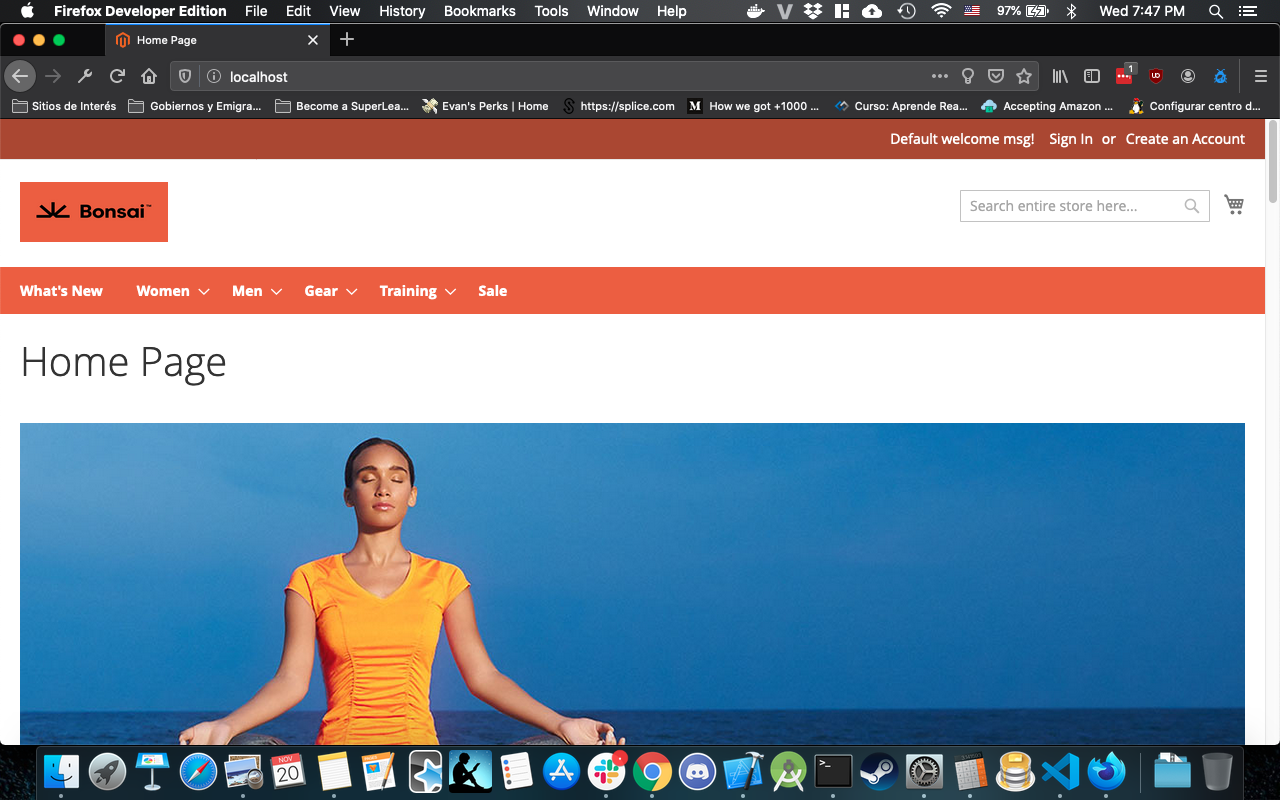Select the Home Page browser tab
The height and width of the screenshot is (800, 1280).
[216, 40]
